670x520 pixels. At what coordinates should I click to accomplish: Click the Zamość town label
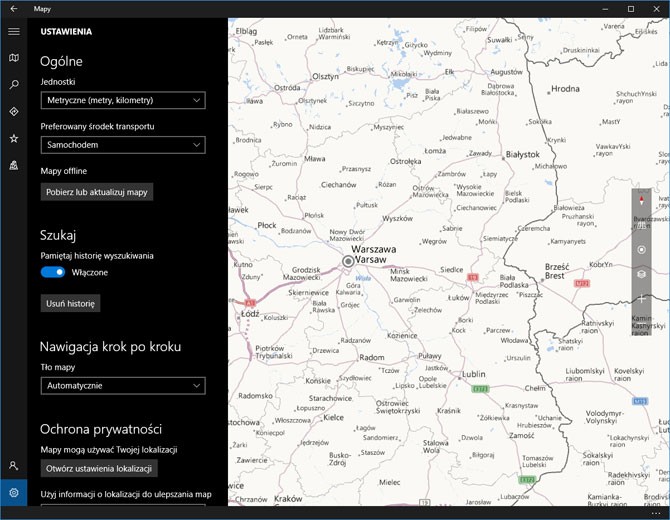(x=522, y=435)
